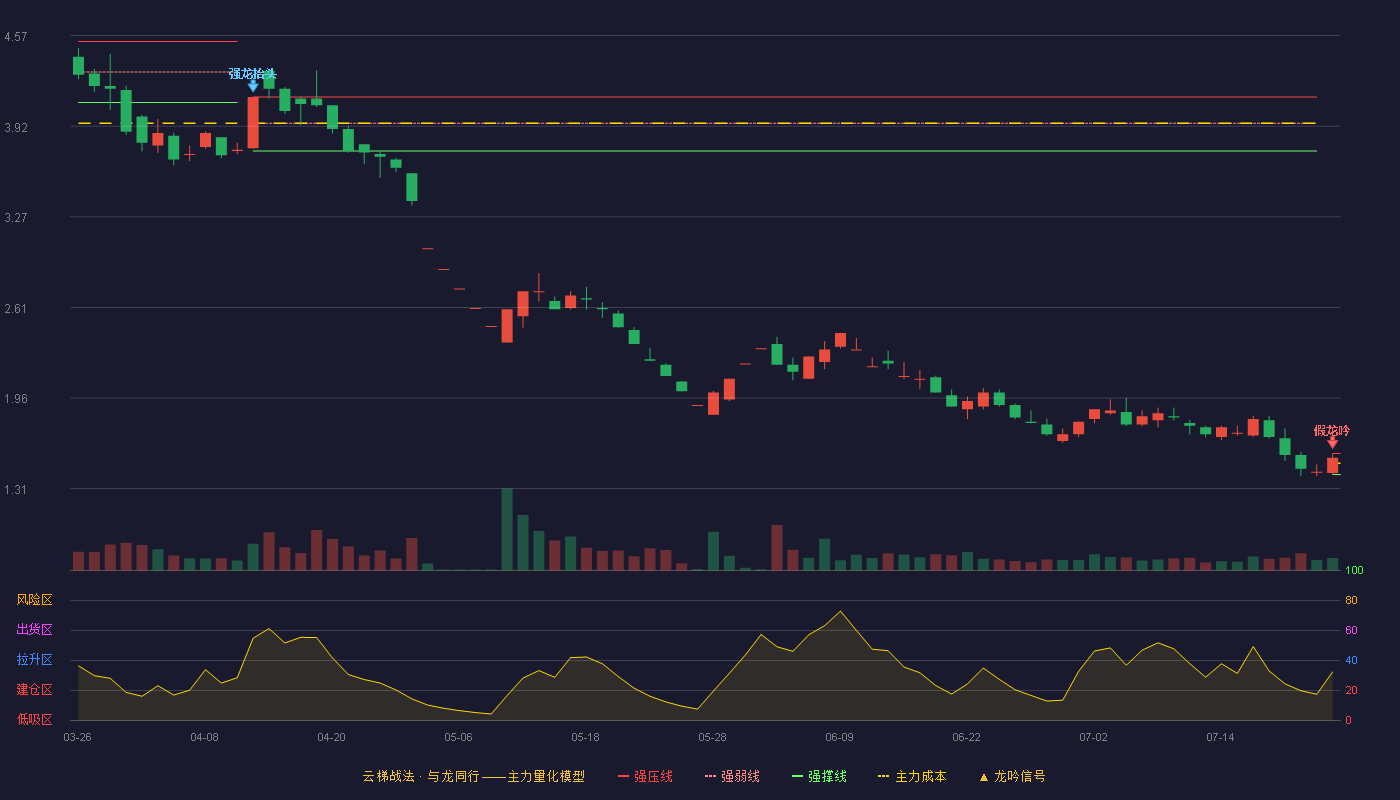
Task: Toggle the 主力成本 legend item
Action: point(912,776)
